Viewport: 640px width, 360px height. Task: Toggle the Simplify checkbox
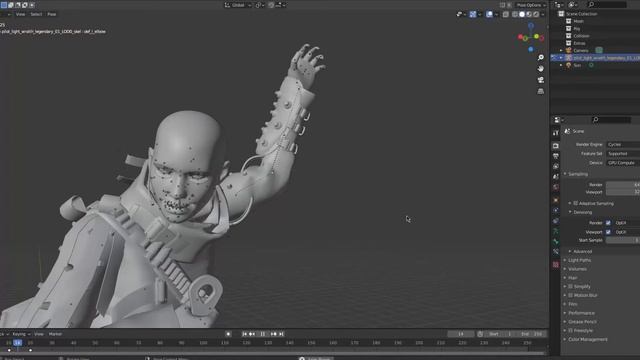(571, 287)
